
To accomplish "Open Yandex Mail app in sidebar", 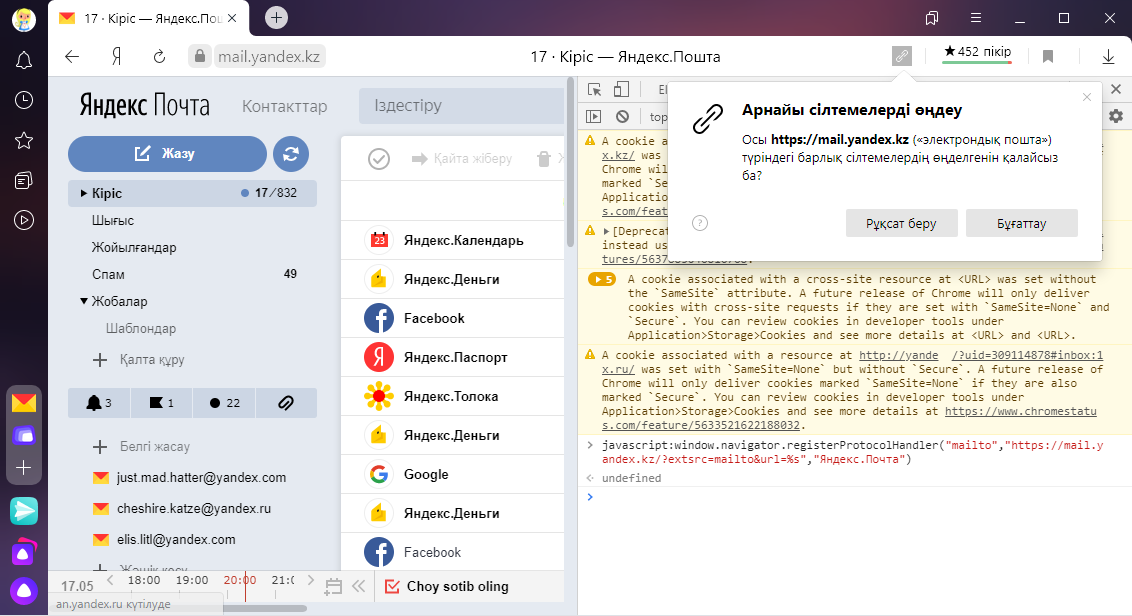I will pyautogui.click(x=24, y=403).
